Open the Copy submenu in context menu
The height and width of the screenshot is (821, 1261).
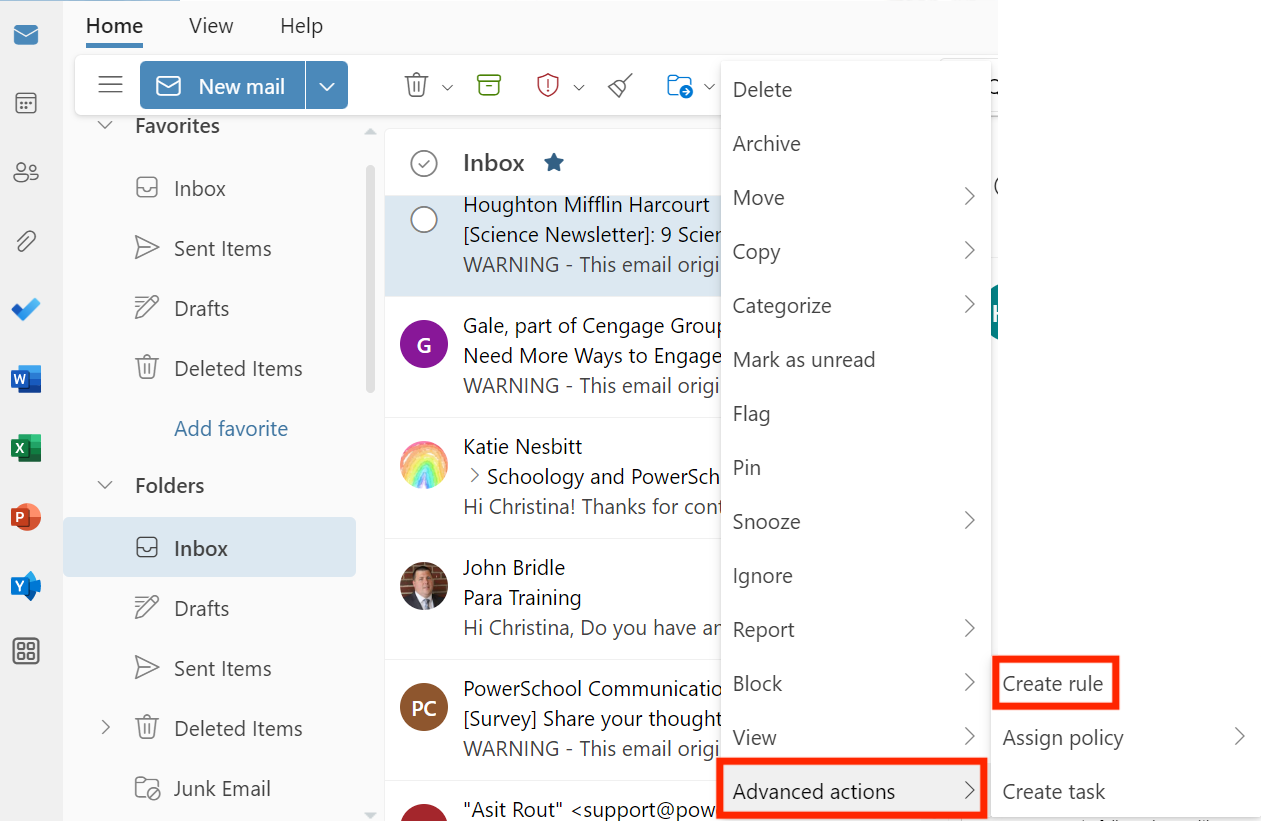pyautogui.click(x=856, y=252)
